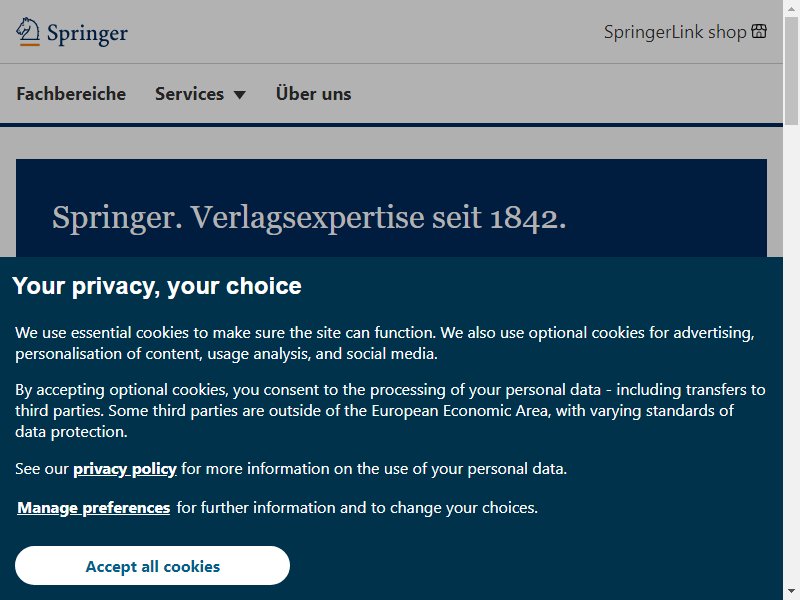Accept all cookies
Image resolution: width=800 pixels, height=600 pixels.
click(153, 566)
